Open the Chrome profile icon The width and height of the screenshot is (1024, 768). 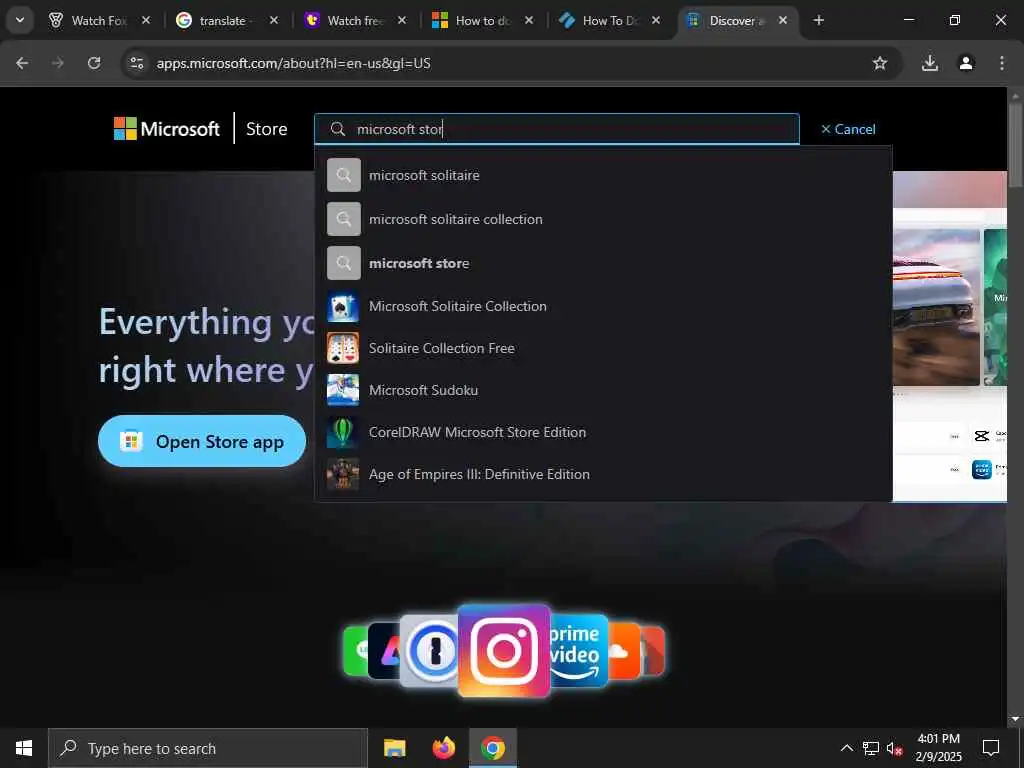(966, 63)
